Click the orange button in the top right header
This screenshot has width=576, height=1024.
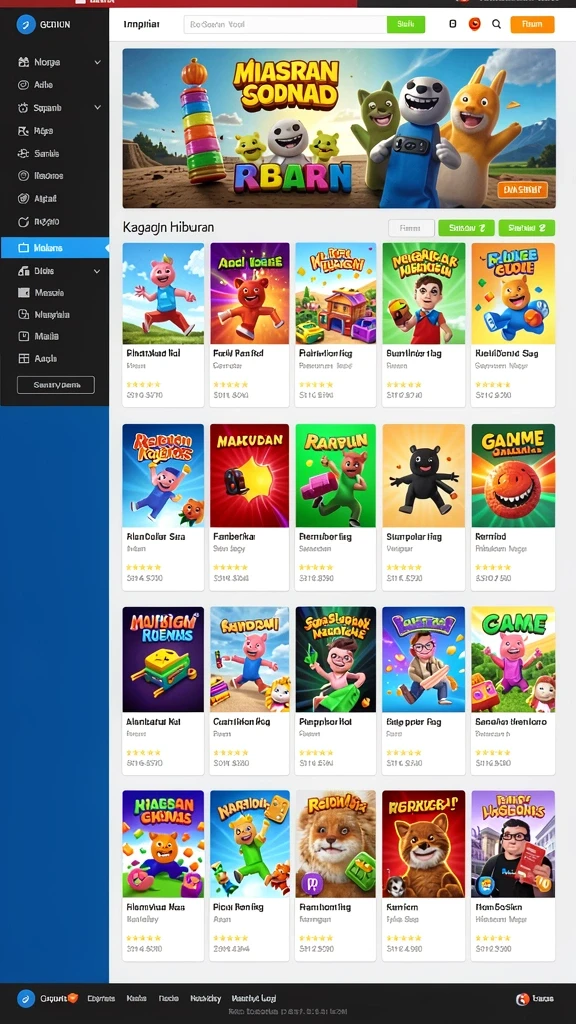[x=532, y=24]
